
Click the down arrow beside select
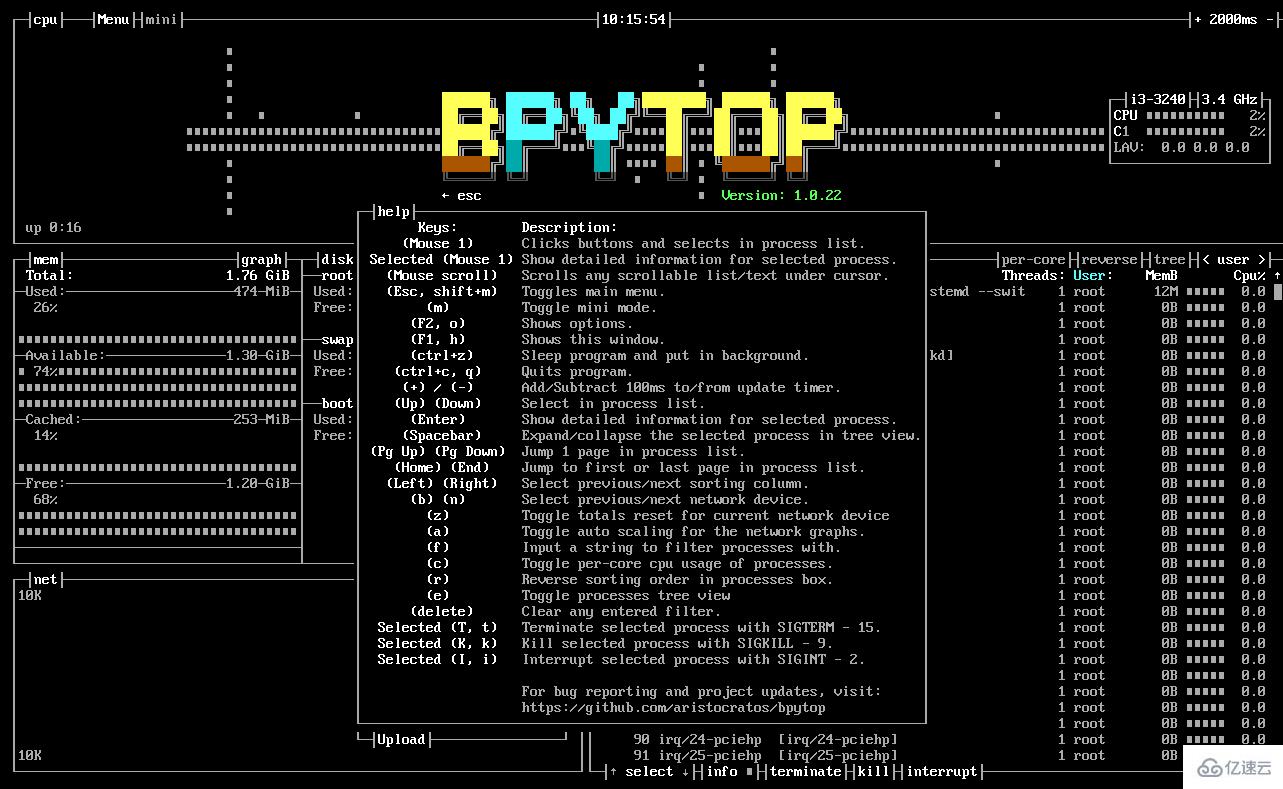point(685,771)
